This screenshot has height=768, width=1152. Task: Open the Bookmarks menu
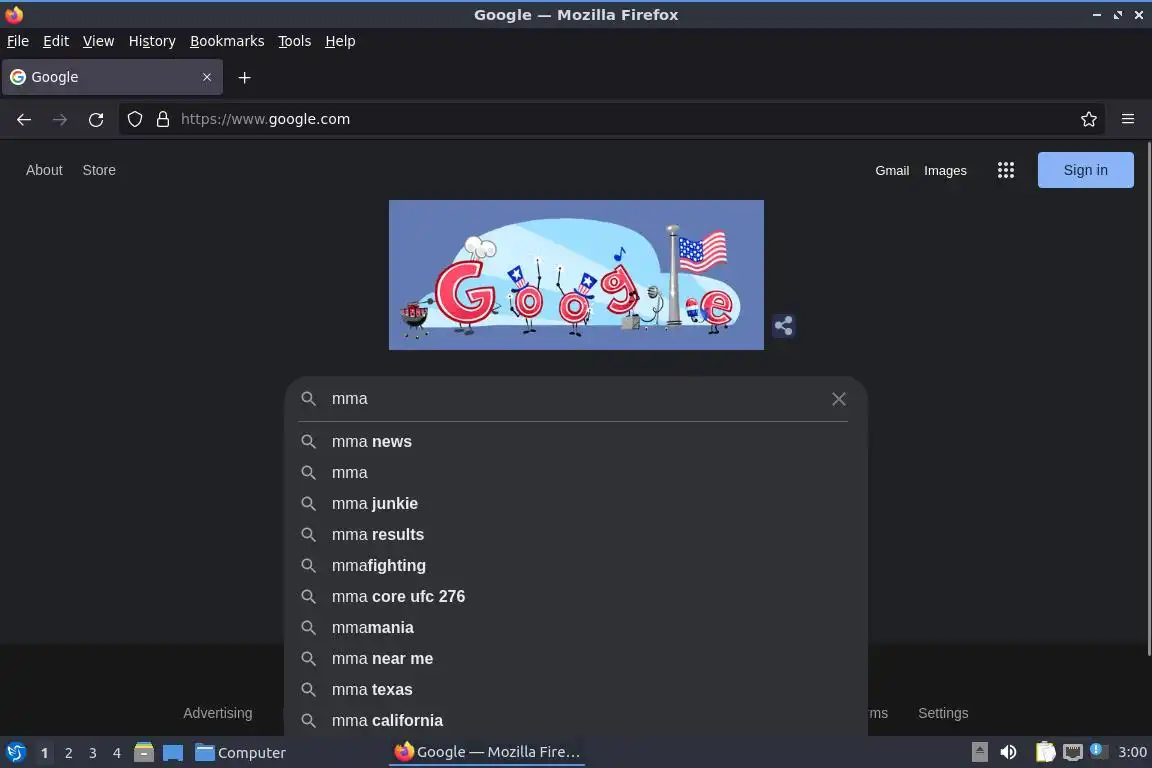(227, 41)
